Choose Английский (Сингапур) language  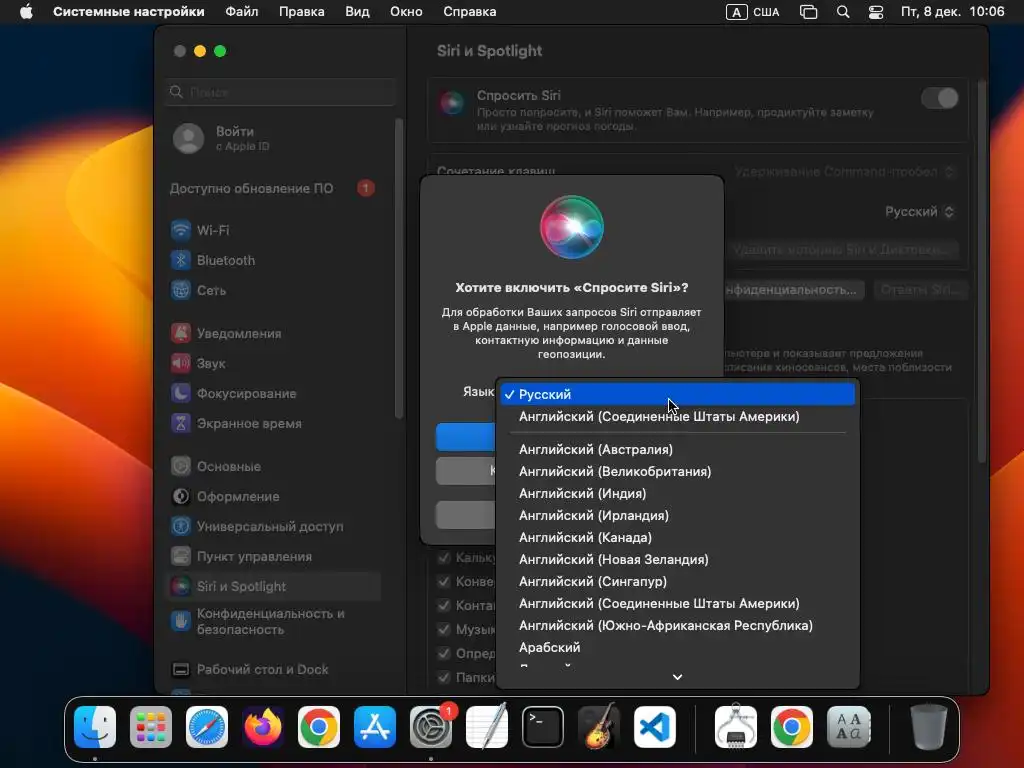pyautogui.click(x=677, y=581)
